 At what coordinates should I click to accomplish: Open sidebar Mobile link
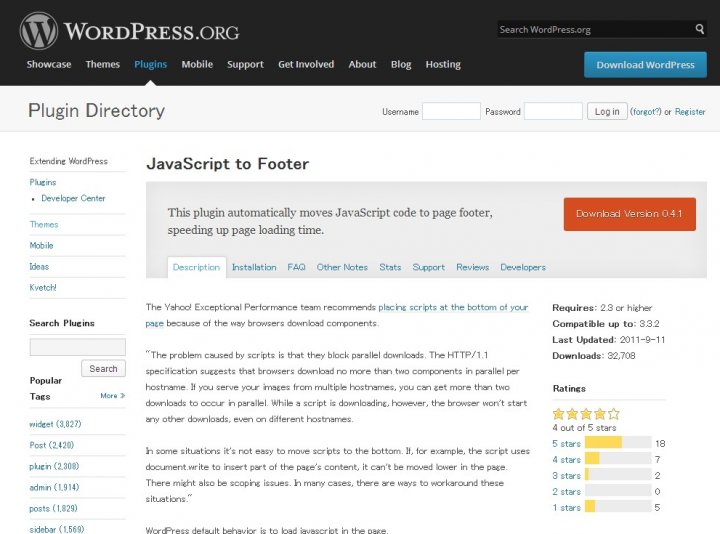41,246
